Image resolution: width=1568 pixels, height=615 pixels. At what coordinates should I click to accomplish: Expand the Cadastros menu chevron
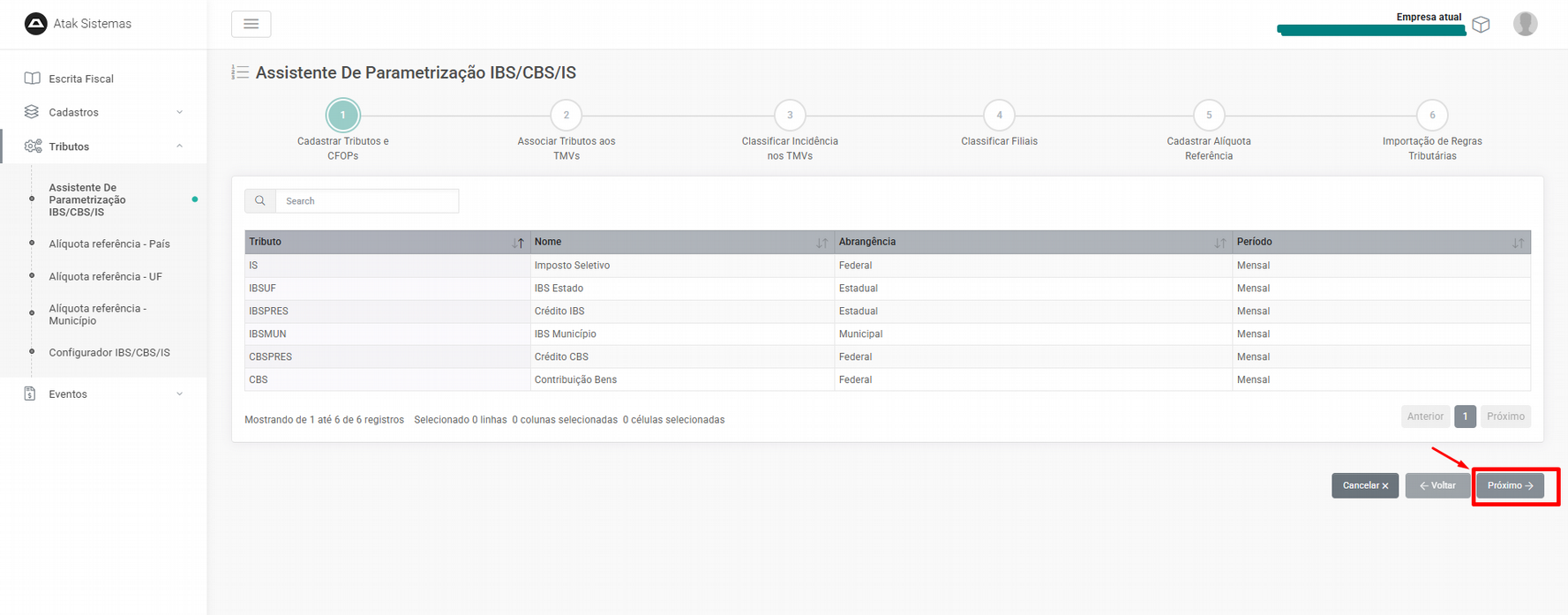click(180, 112)
